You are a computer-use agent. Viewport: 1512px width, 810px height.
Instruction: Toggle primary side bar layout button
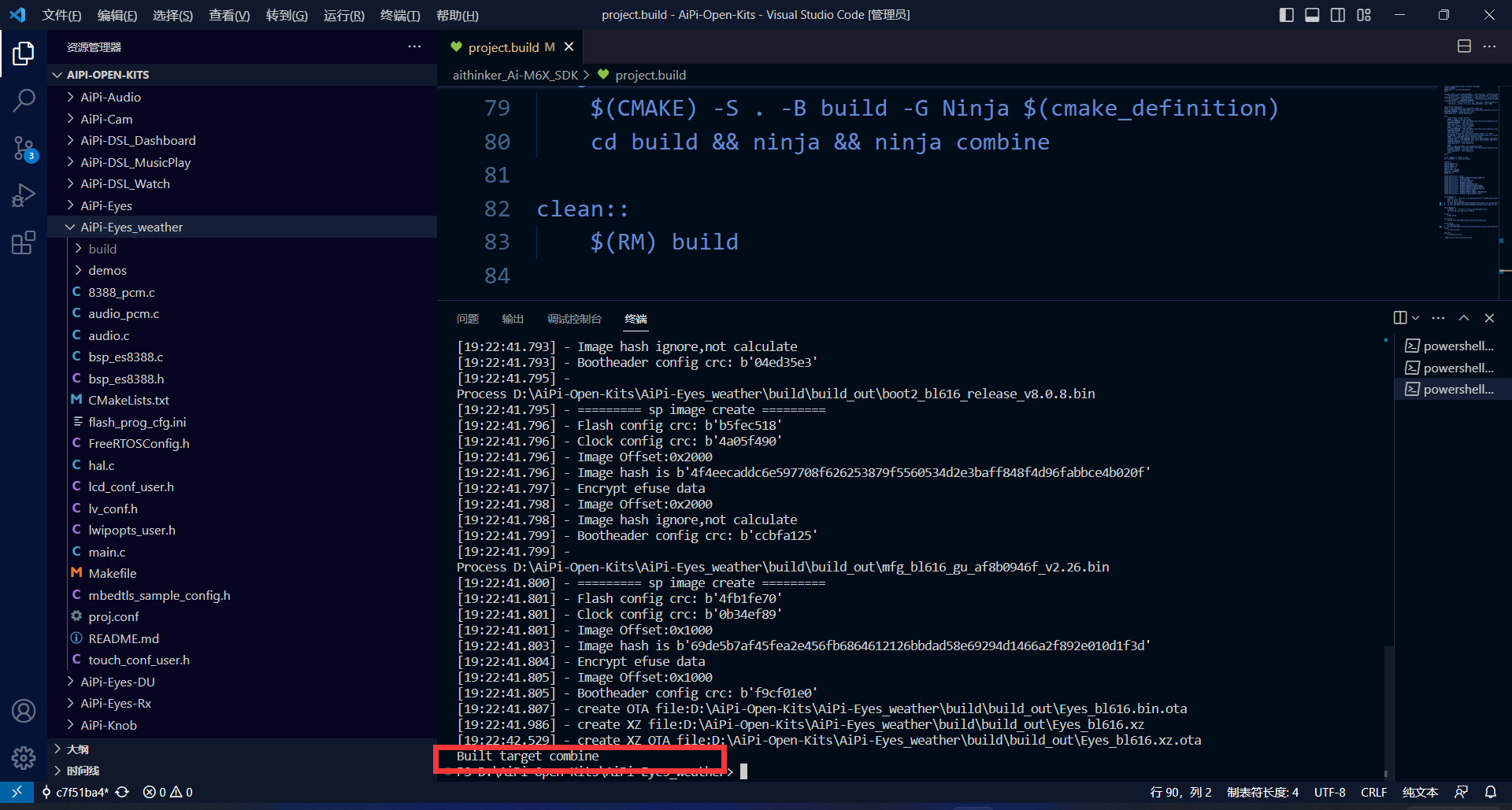click(x=1287, y=15)
